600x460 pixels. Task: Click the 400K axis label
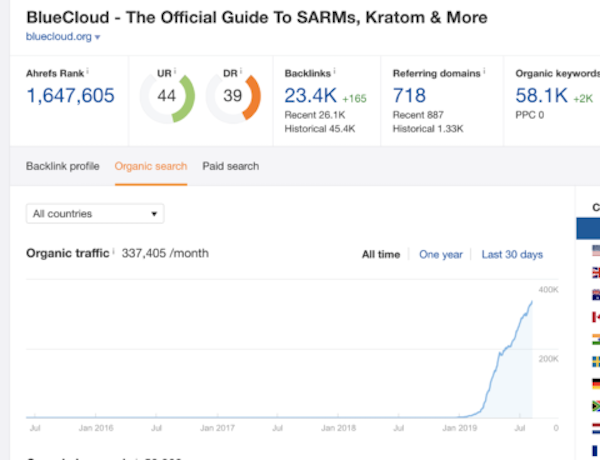point(549,290)
